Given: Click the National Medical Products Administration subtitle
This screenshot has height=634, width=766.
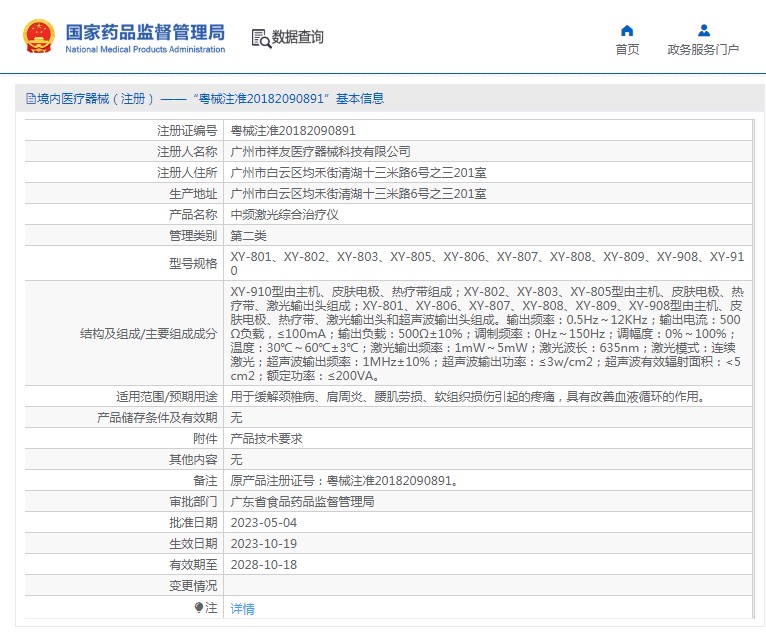Looking at the screenshot, I should (145, 49).
